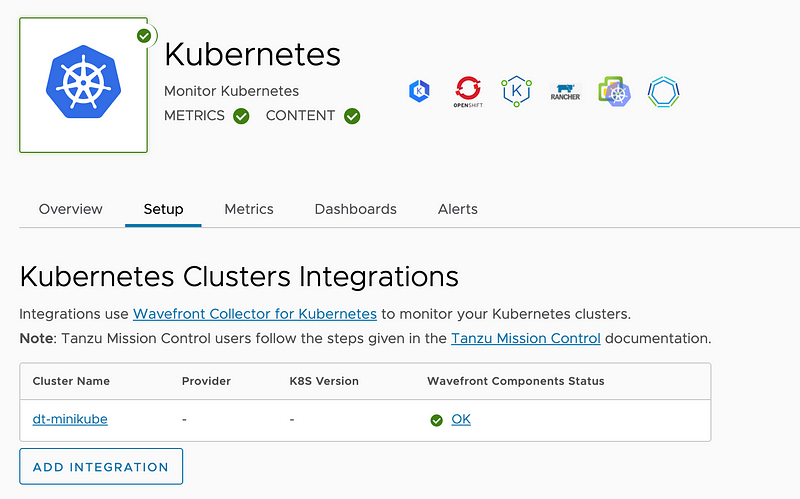
Task: Click the OK status link
Action: tap(461, 419)
